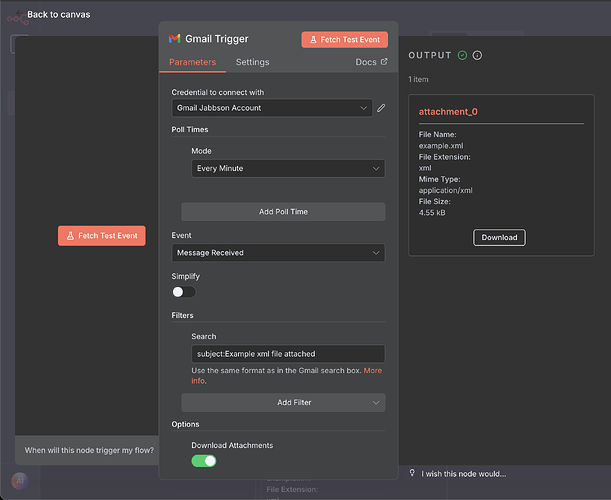Open the Message Received event dropdown

[278, 253]
